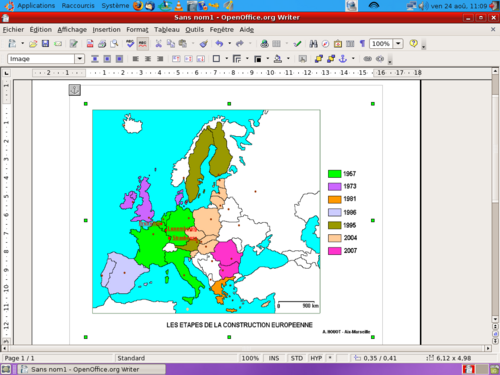Click the Print document icon

(x=102, y=44)
